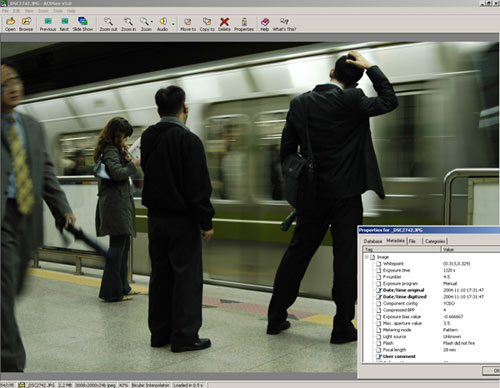Open Help from the toolbar

265,24
